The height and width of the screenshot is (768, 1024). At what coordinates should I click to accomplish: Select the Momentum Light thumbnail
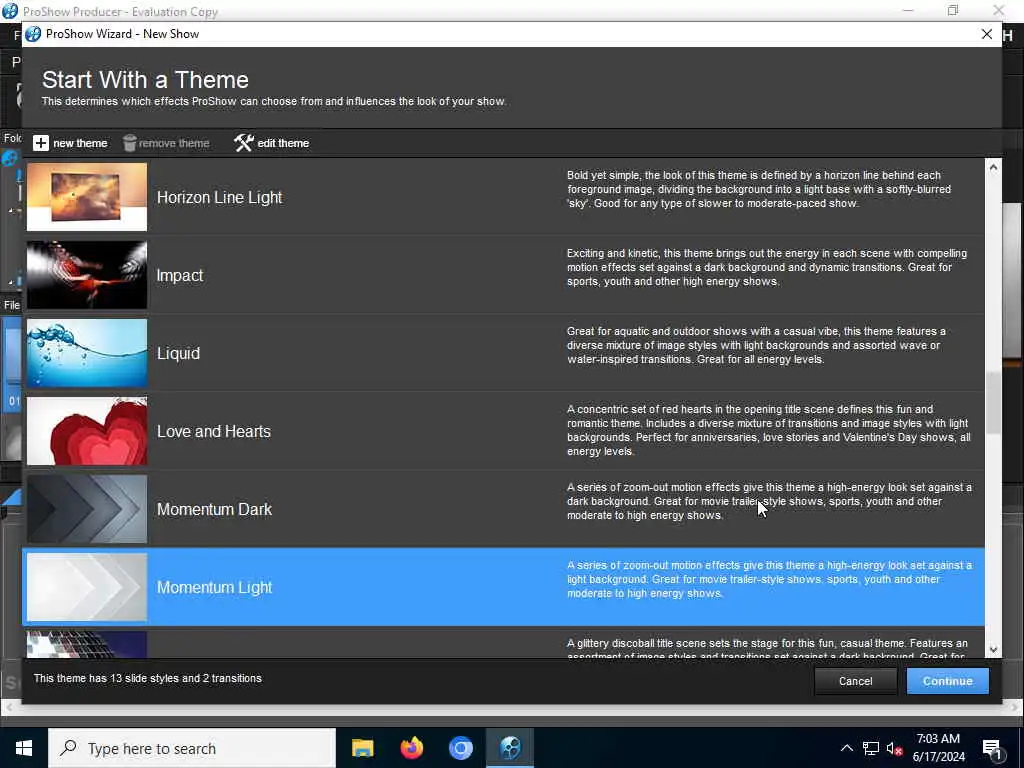87,587
